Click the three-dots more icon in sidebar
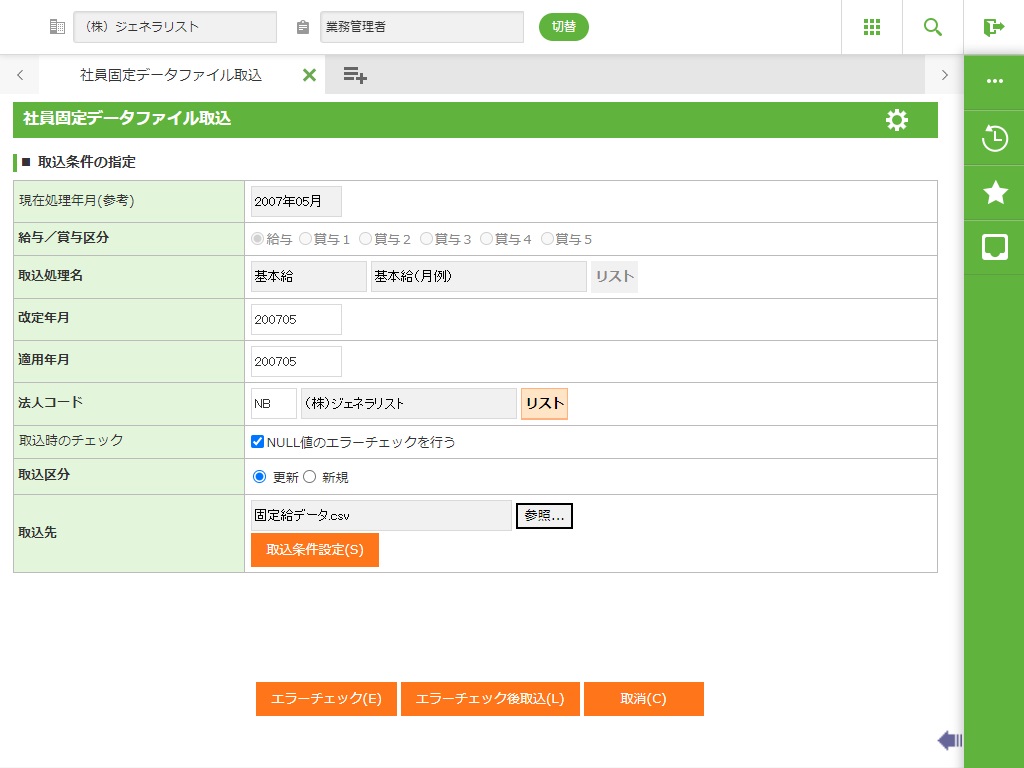The width and height of the screenshot is (1024, 768). pos(994,82)
